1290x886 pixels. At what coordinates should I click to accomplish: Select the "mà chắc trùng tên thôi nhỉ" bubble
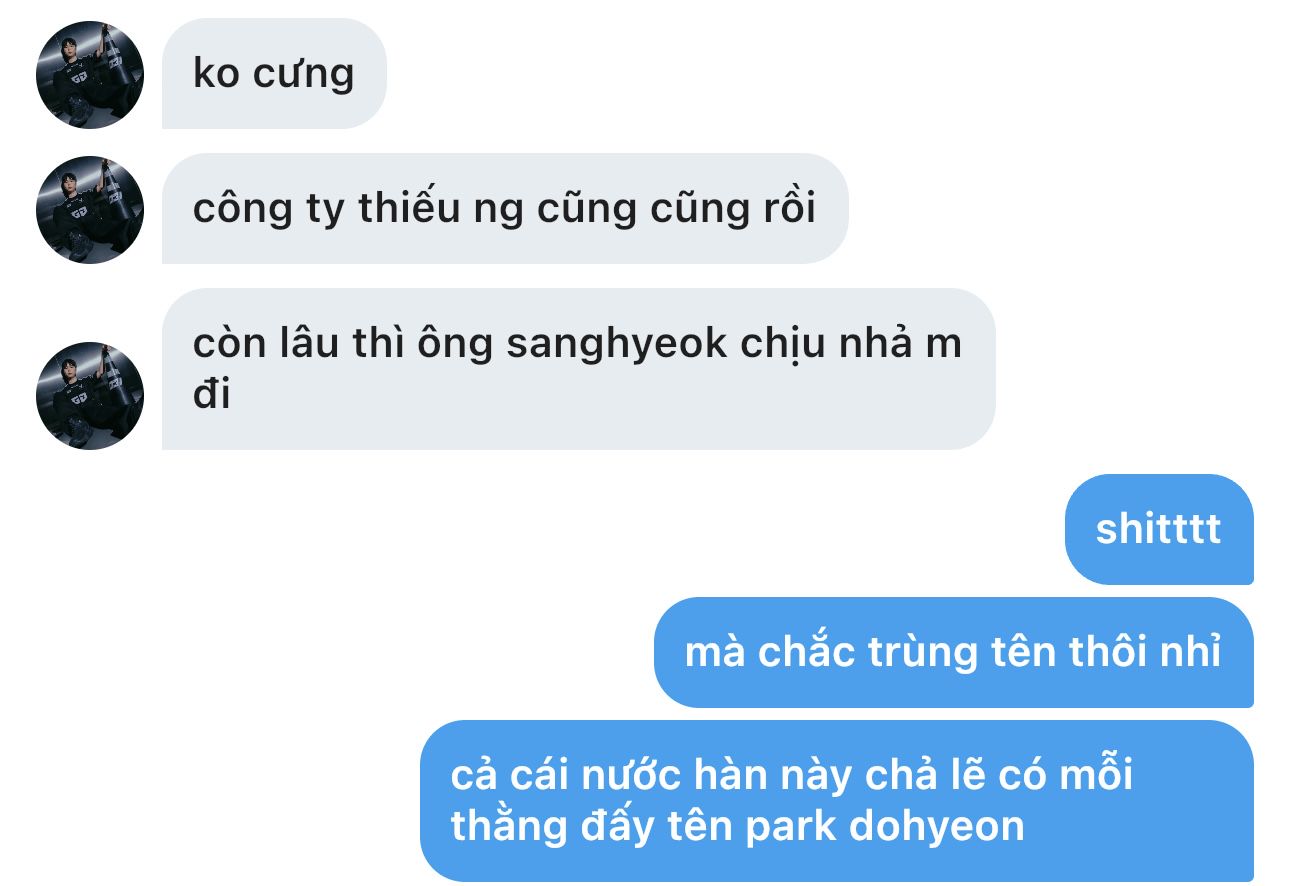(x=954, y=653)
